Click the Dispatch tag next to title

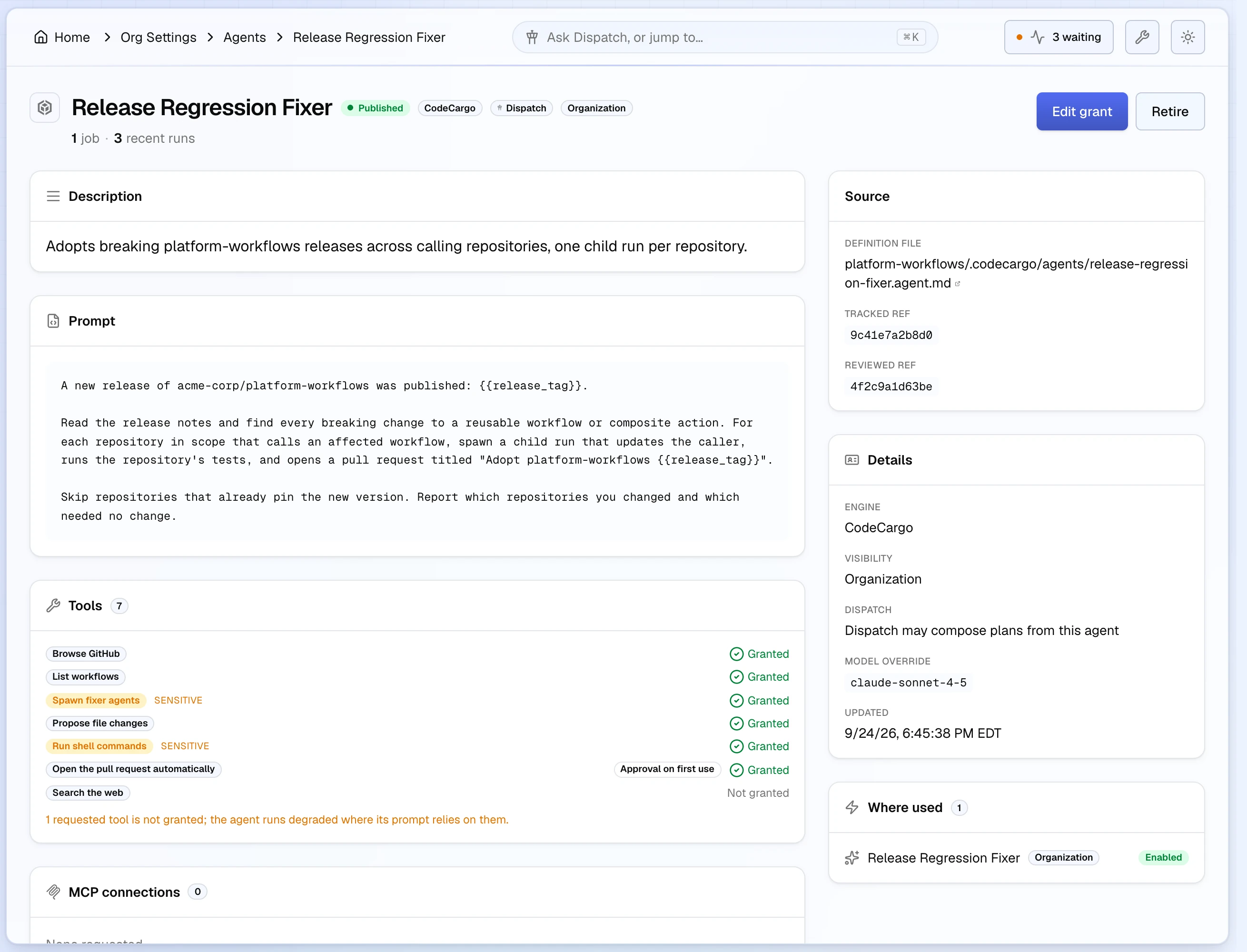click(x=521, y=108)
